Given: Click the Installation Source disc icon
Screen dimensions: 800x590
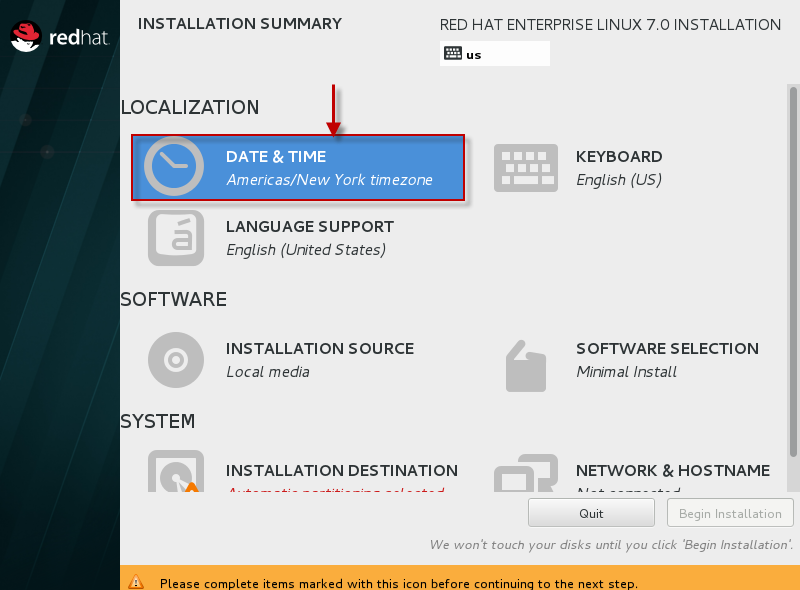Looking at the screenshot, I should (176, 360).
